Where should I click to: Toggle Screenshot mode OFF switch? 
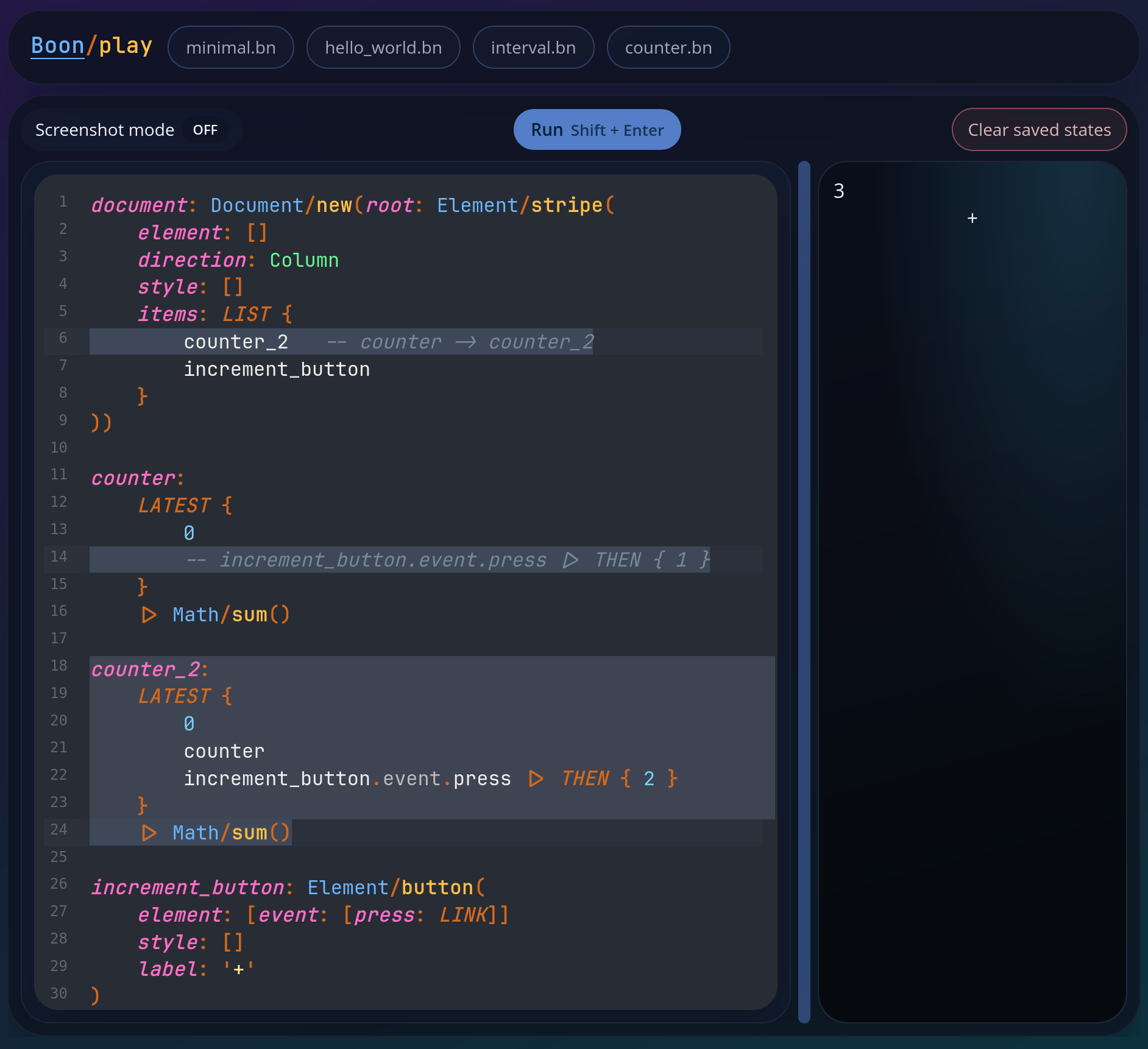point(205,130)
